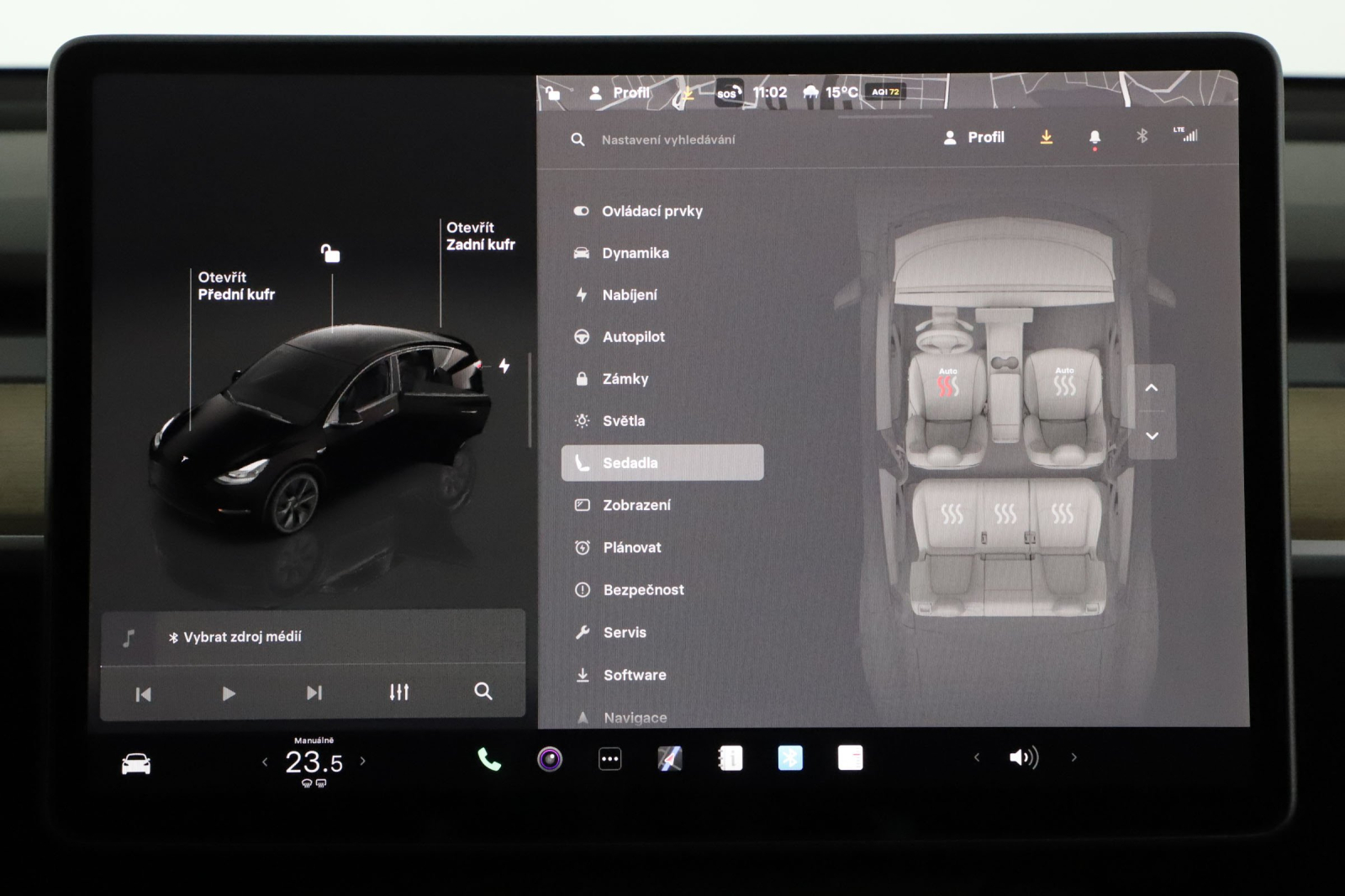The height and width of the screenshot is (896, 1345).
Task: Open Bluetooth settings from the taskbar
Action: click(x=789, y=759)
